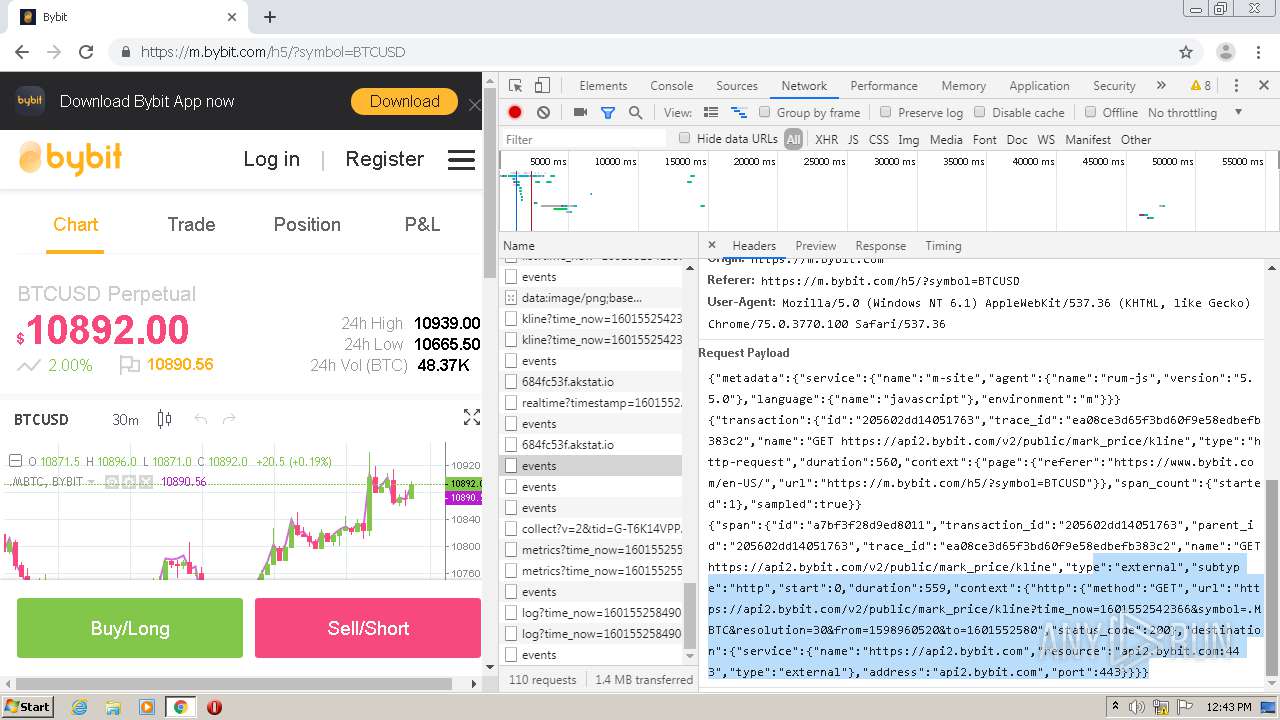1280x720 pixels.
Task: Open the Performance panel
Action: click(884, 86)
